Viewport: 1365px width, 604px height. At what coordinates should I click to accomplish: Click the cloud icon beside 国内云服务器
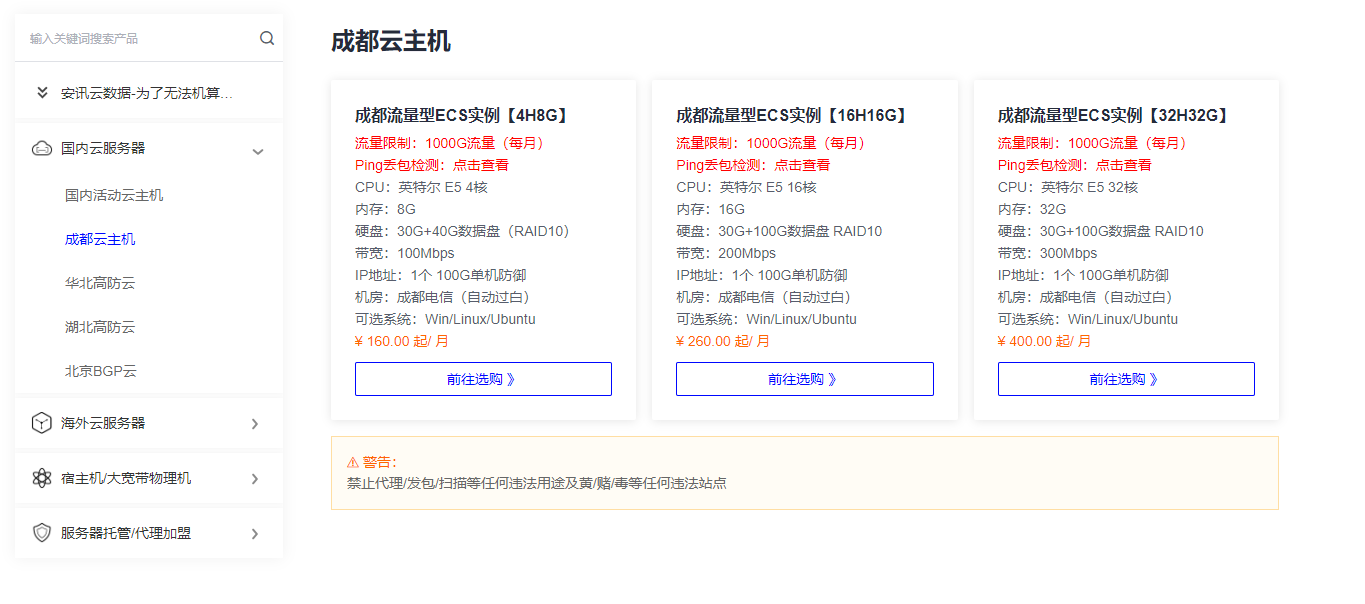tap(41, 148)
